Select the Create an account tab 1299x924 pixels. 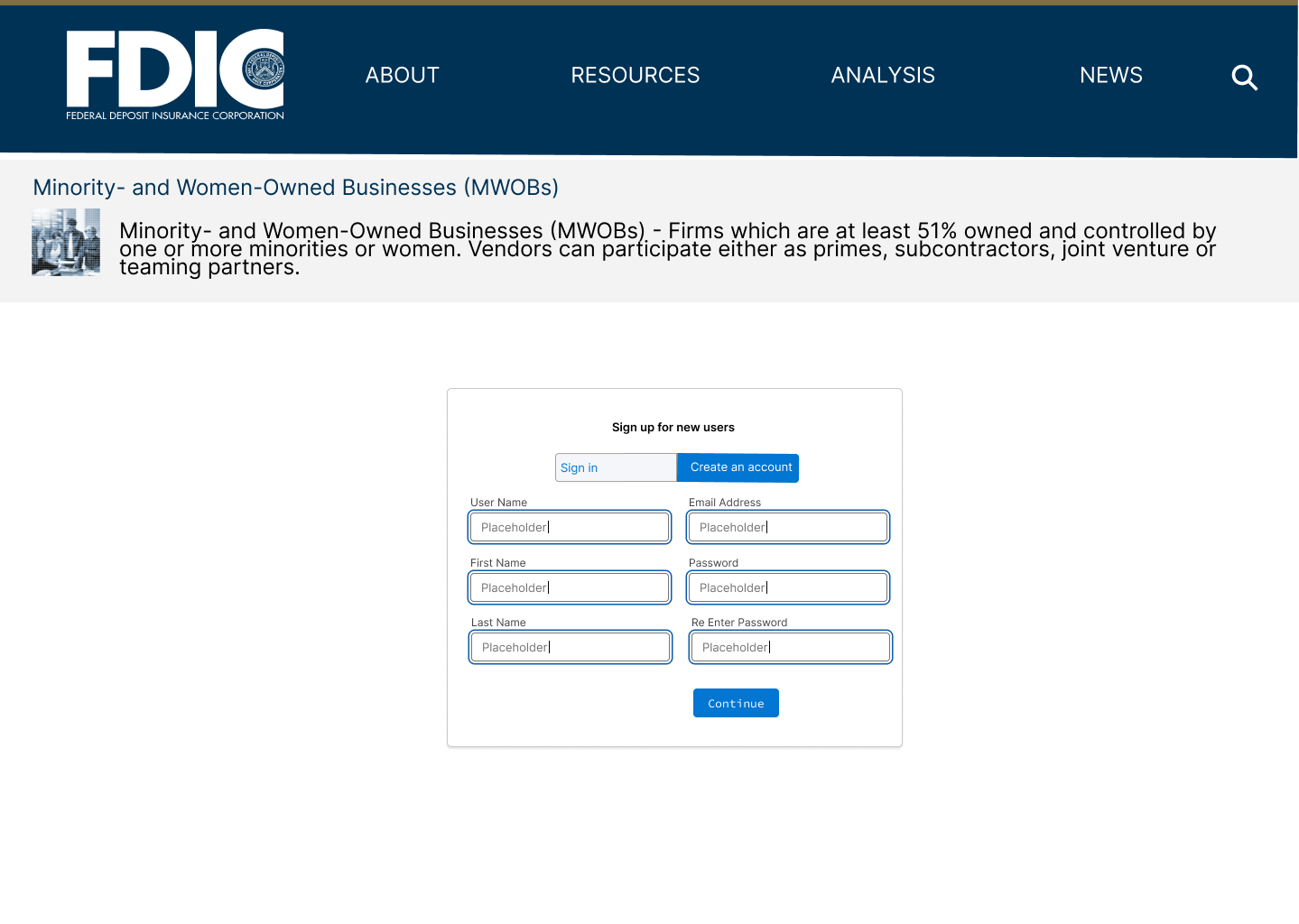(x=738, y=467)
